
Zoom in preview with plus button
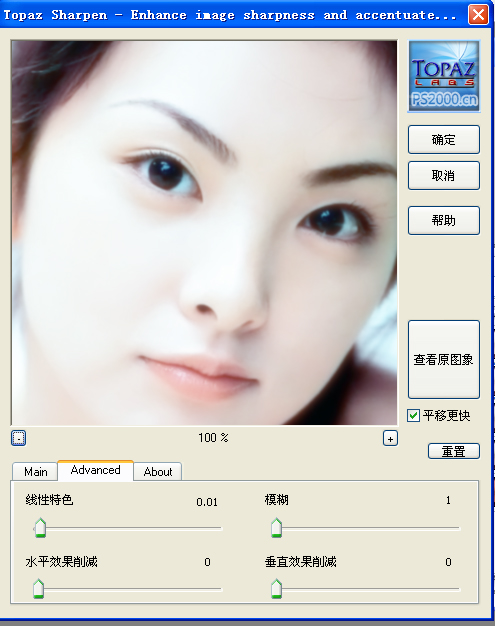pyautogui.click(x=390, y=438)
